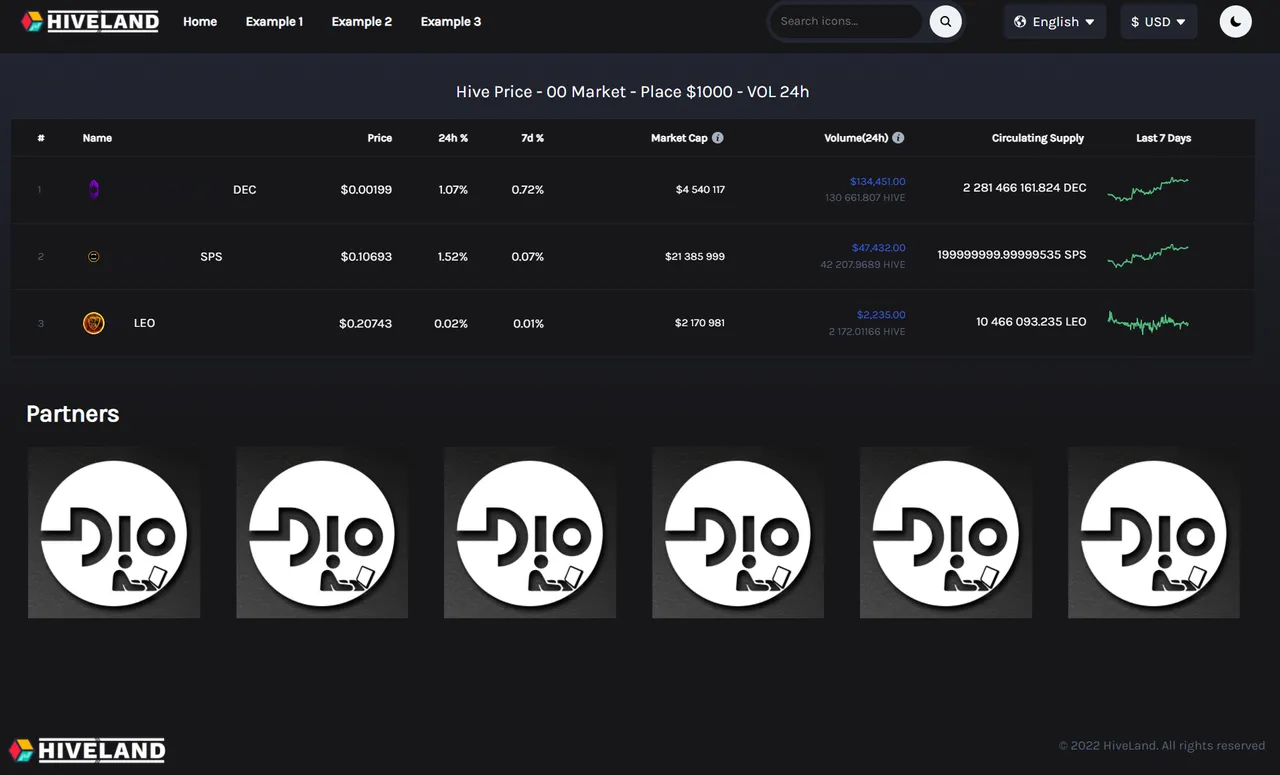This screenshot has width=1280, height=775.
Task: Click the # rank column header
Action: click(41, 138)
